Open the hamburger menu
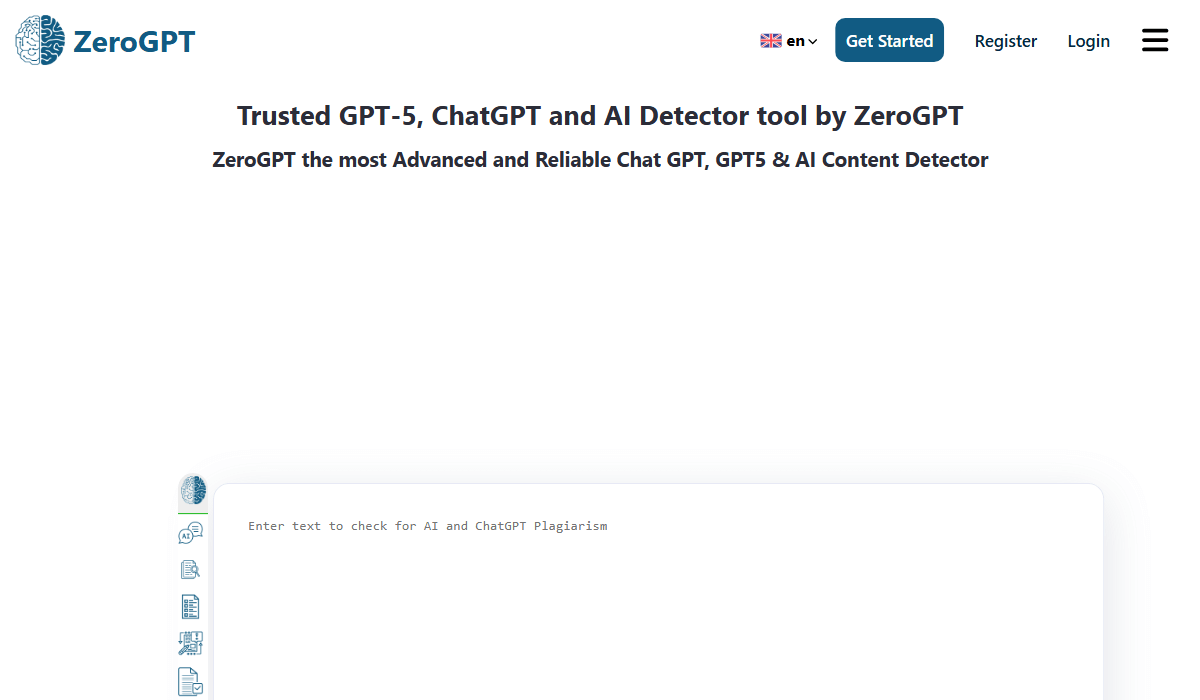1200x700 pixels. pos(1155,40)
